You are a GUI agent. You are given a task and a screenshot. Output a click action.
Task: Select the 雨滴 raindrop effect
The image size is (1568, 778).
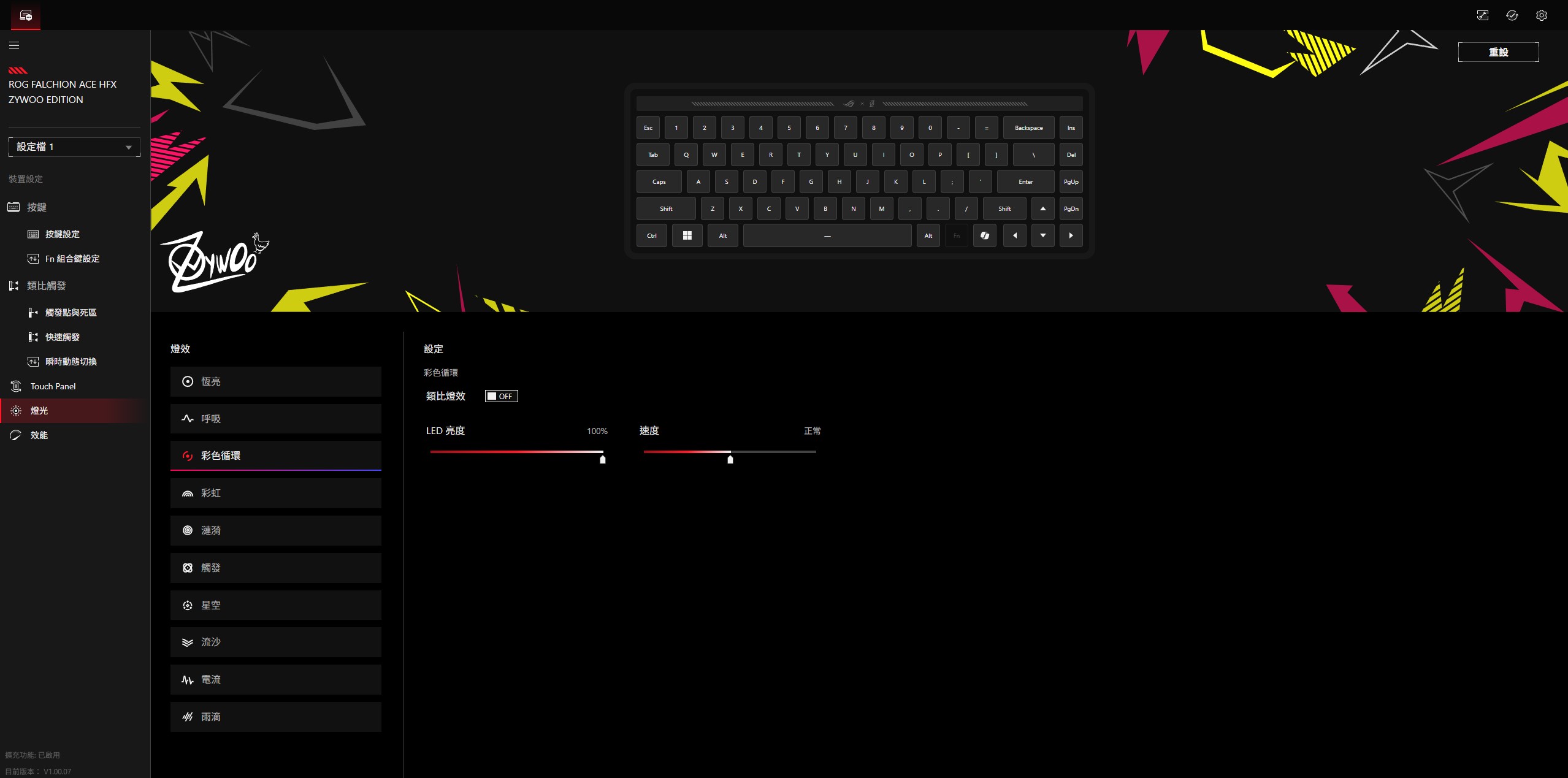click(275, 717)
